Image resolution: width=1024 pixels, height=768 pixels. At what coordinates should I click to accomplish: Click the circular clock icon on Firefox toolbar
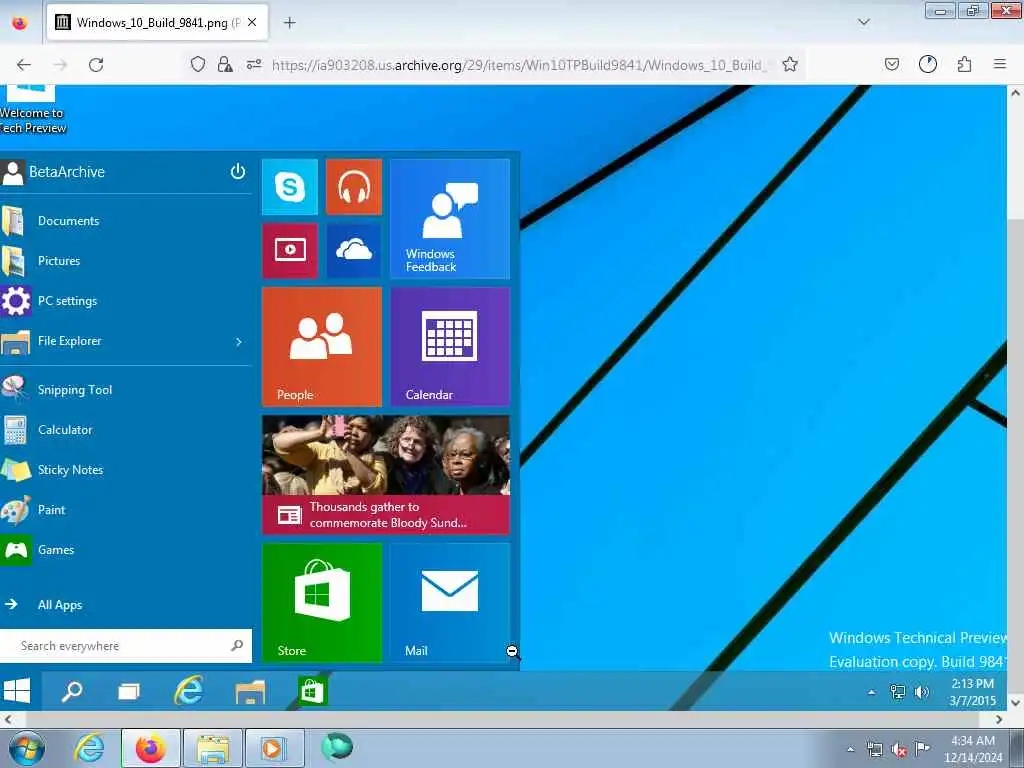point(928,64)
